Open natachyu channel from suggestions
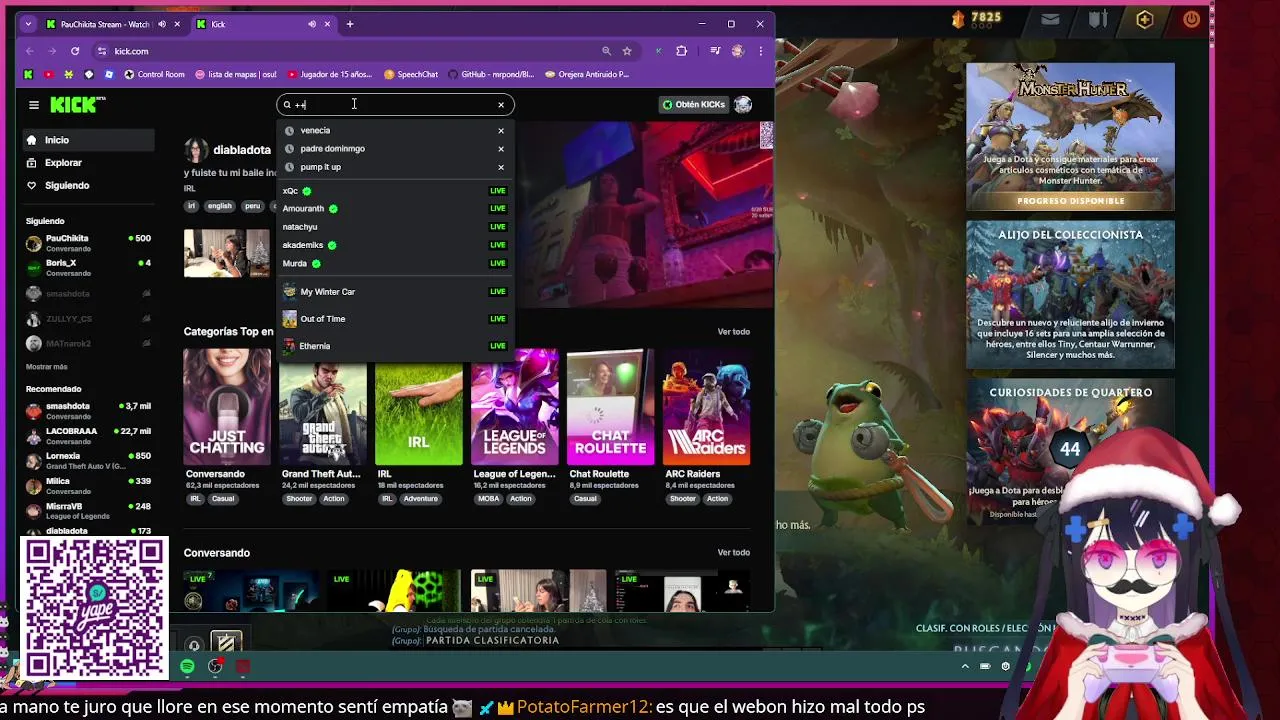The image size is (1280, 720). point(395,227)
